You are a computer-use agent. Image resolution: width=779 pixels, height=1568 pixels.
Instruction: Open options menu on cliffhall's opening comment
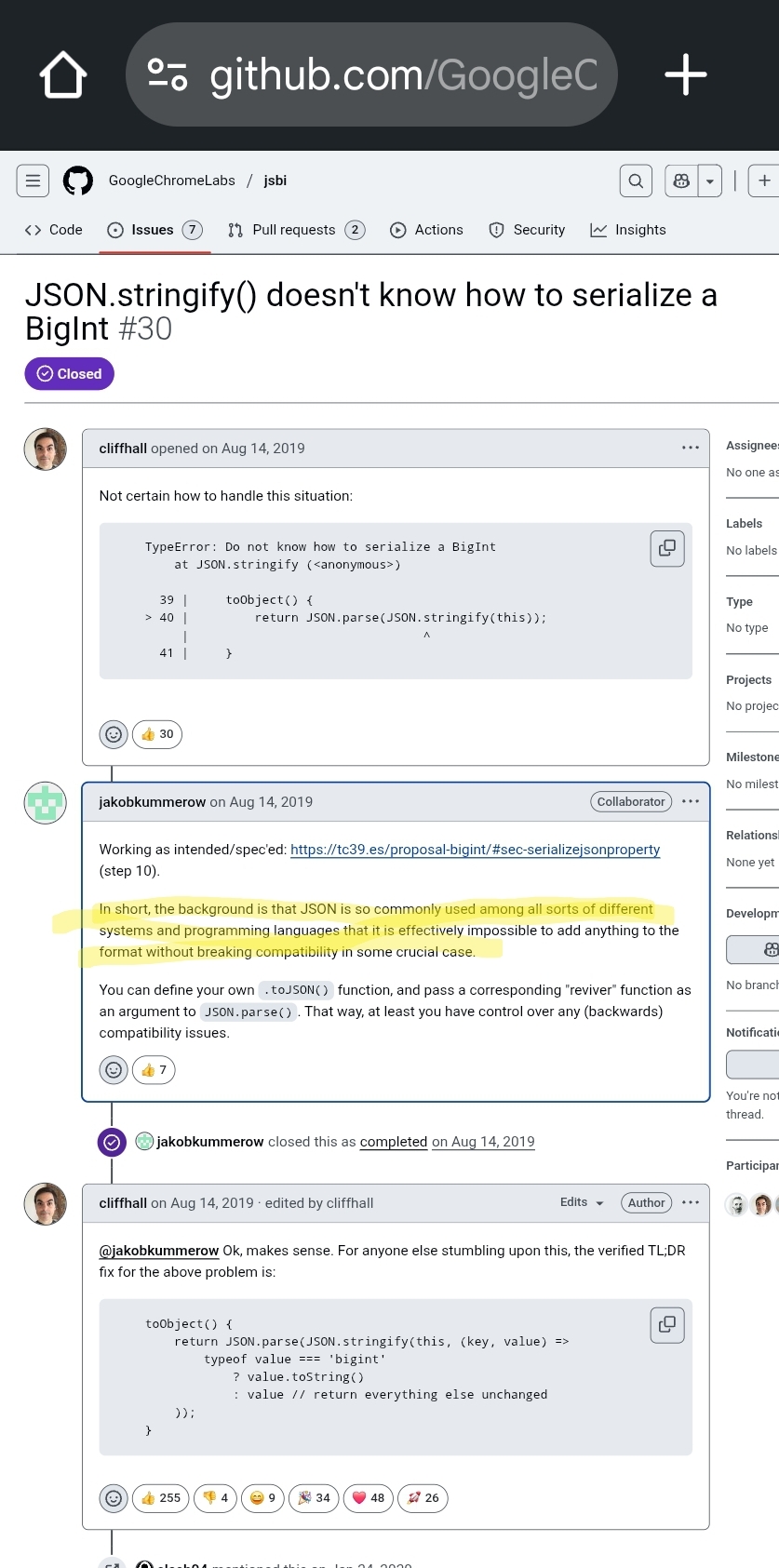(691, 448)
